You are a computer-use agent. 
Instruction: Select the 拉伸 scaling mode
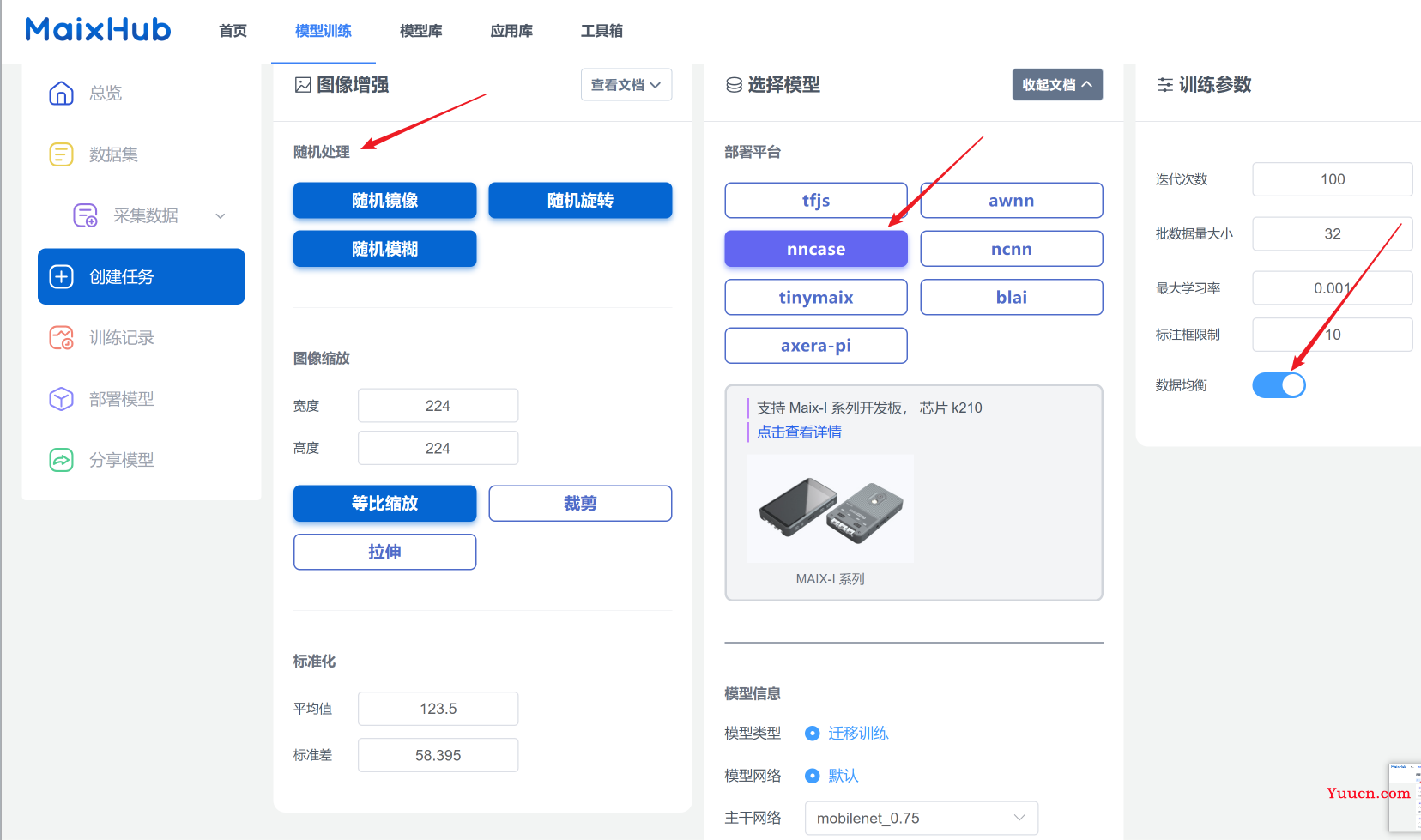(384, 552)
